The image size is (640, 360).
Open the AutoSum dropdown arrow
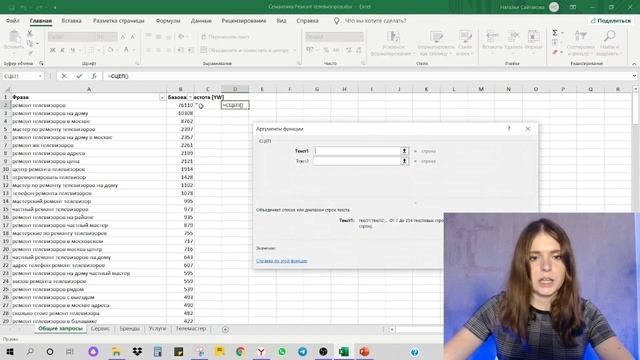(x=562, y=33)
